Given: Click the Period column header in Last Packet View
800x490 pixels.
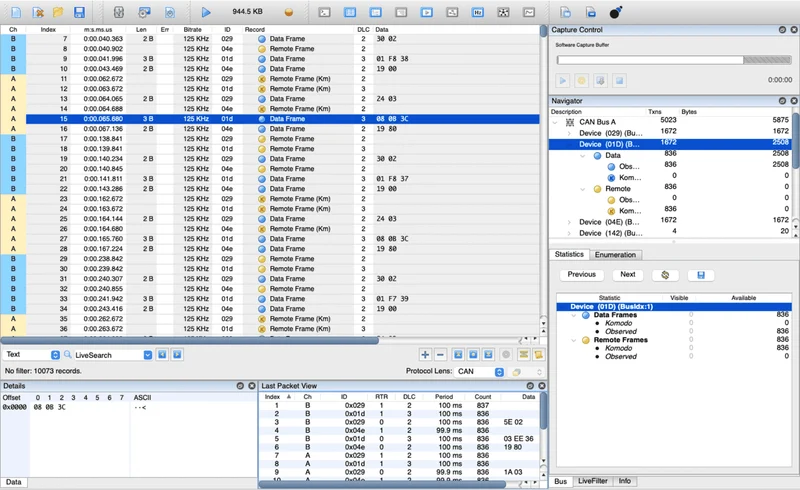Looking at the screenshot, I should coord(444,397).
